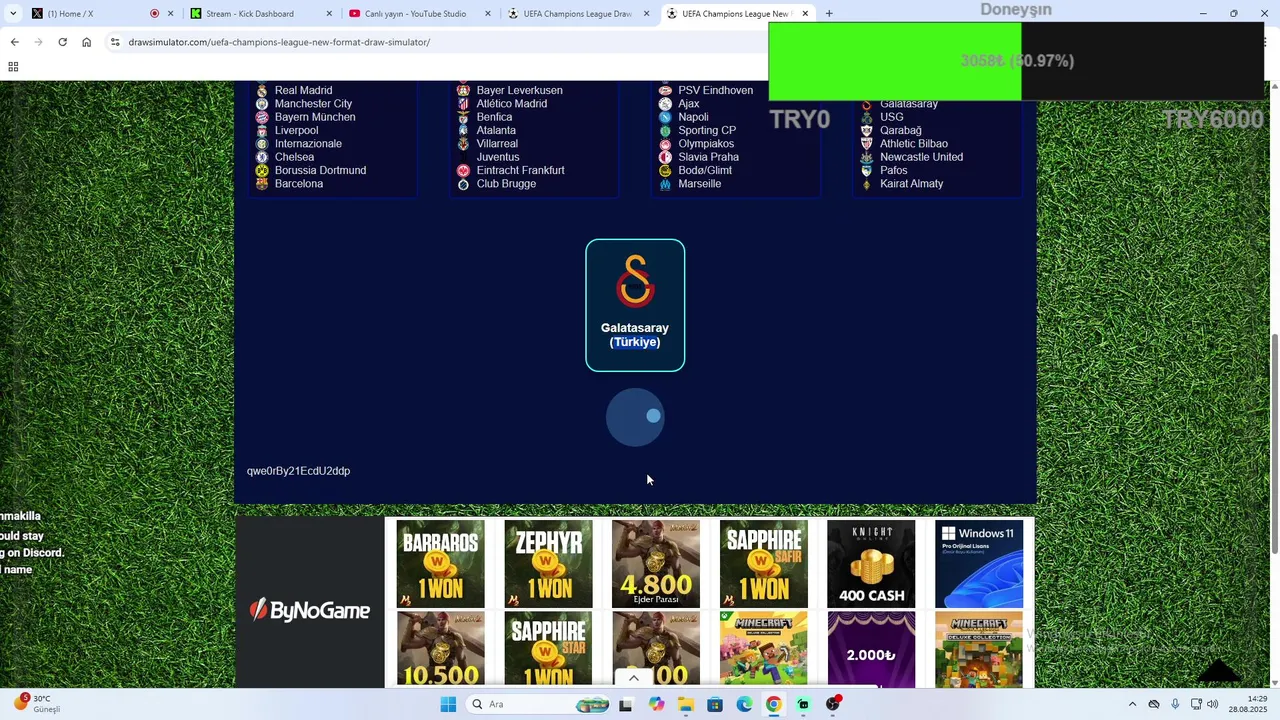1280x720 pixels.
Task: Open the Windows Start menu
Action: (448, 704)
